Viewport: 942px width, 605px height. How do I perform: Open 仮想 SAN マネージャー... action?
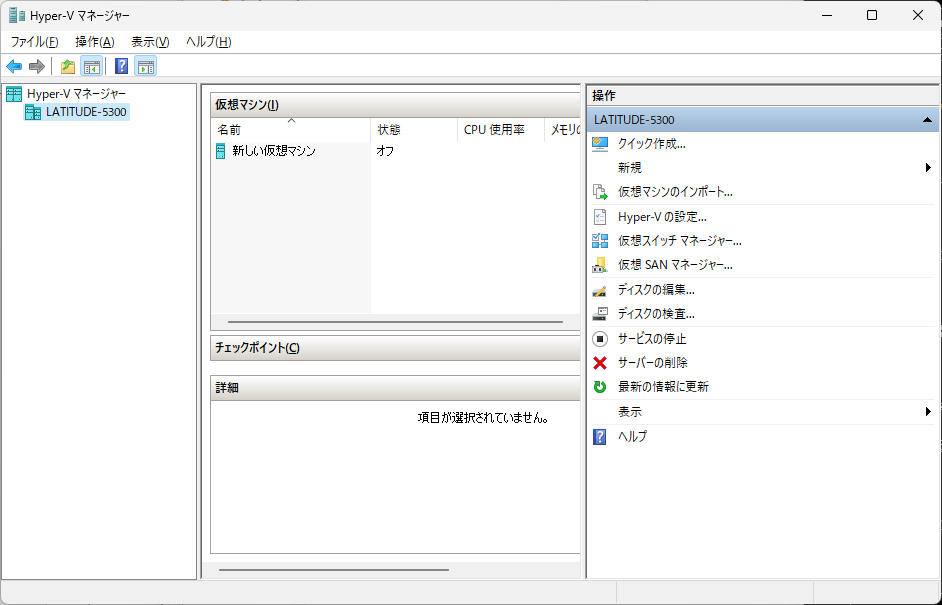[x=675, y=265]
